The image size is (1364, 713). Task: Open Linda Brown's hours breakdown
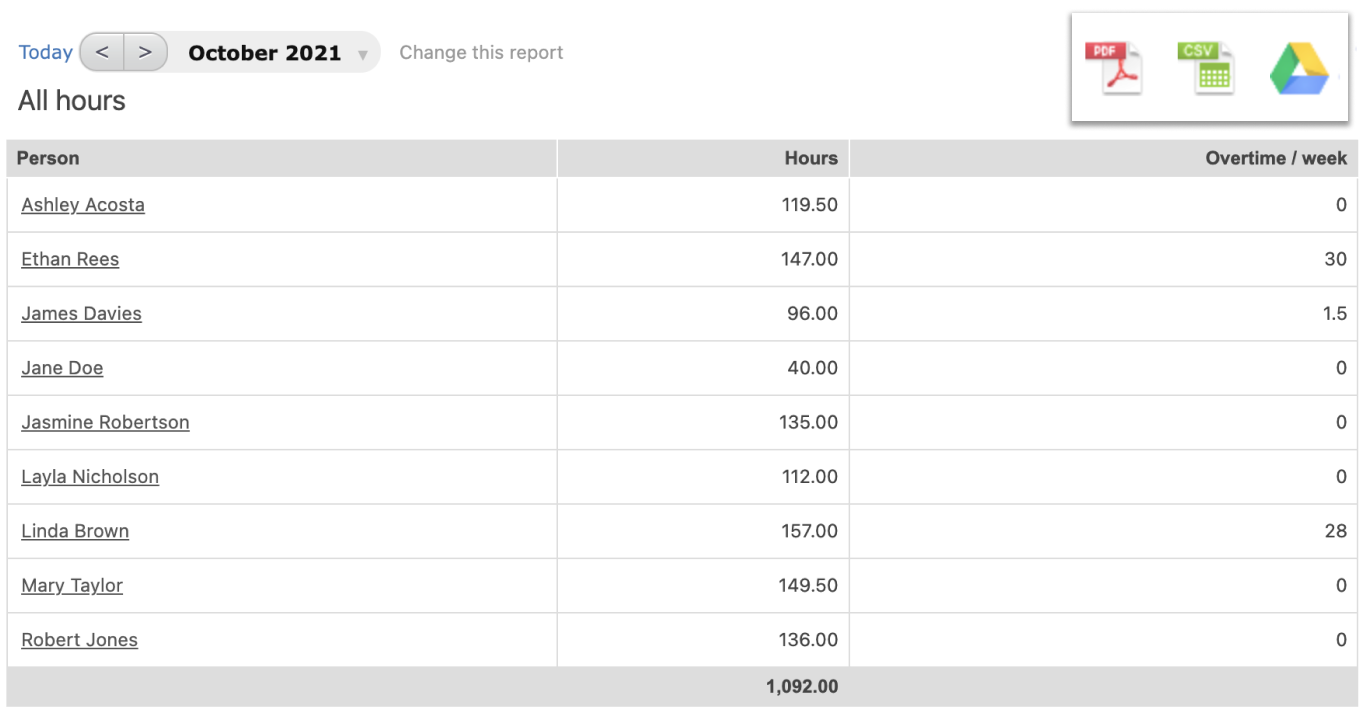click(75, 531)
